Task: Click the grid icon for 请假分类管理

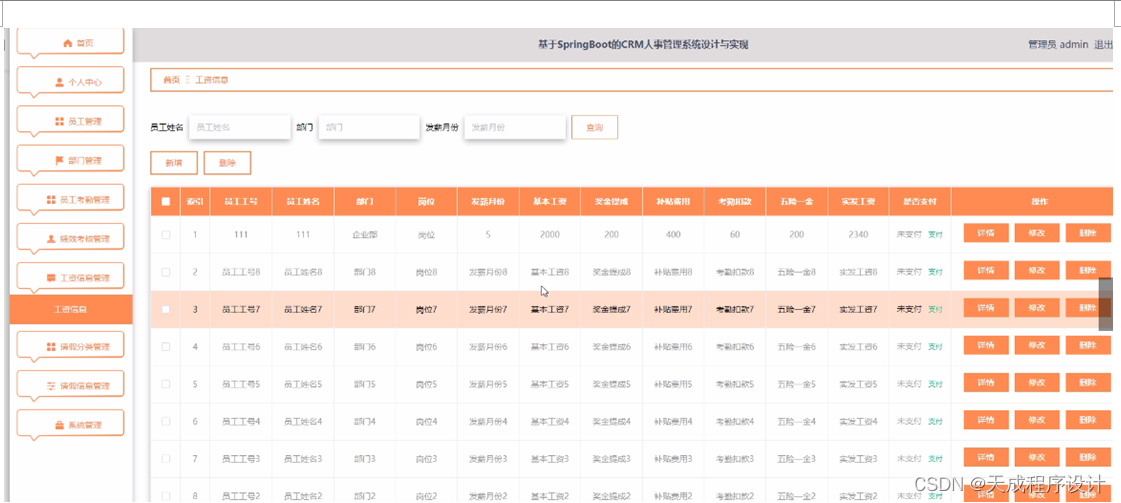Action: point(51,347)
